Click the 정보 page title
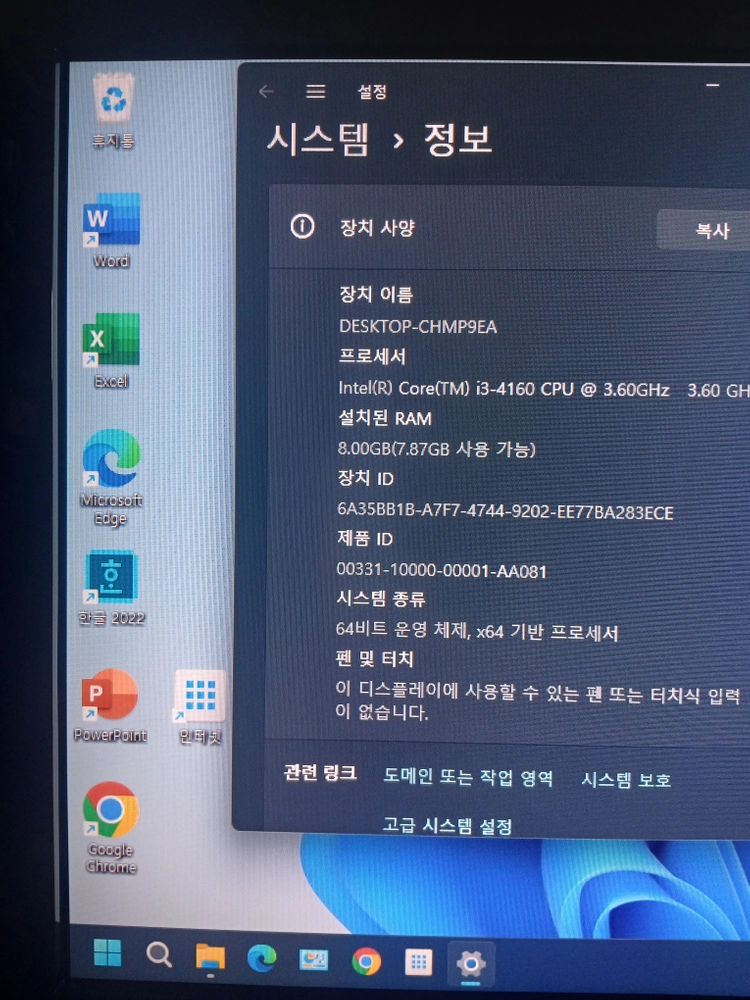 (458, 139)
